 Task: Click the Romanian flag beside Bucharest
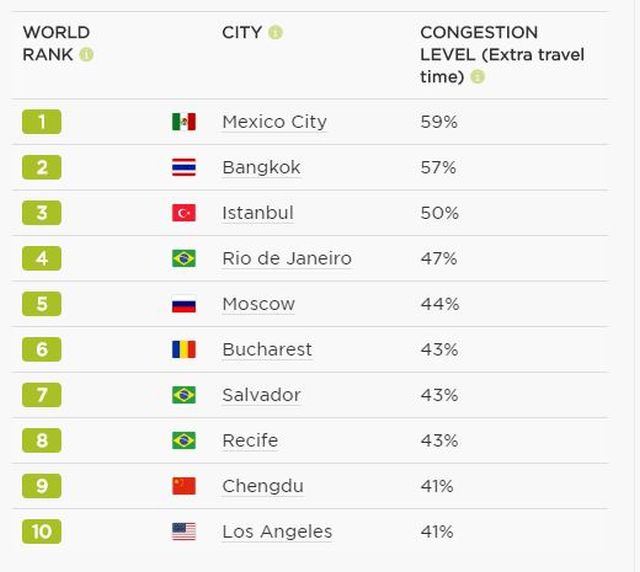[x=183, y=350]
